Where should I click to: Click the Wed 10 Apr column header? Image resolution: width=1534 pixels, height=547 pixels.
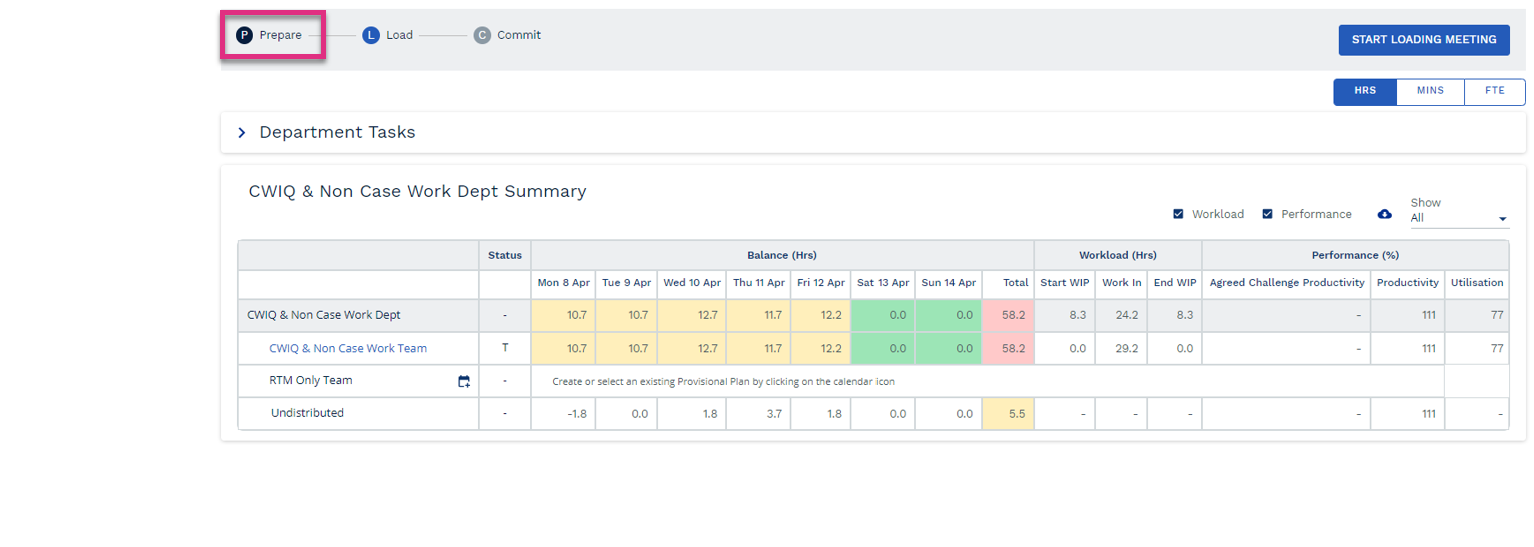click(x=692, y=283)
